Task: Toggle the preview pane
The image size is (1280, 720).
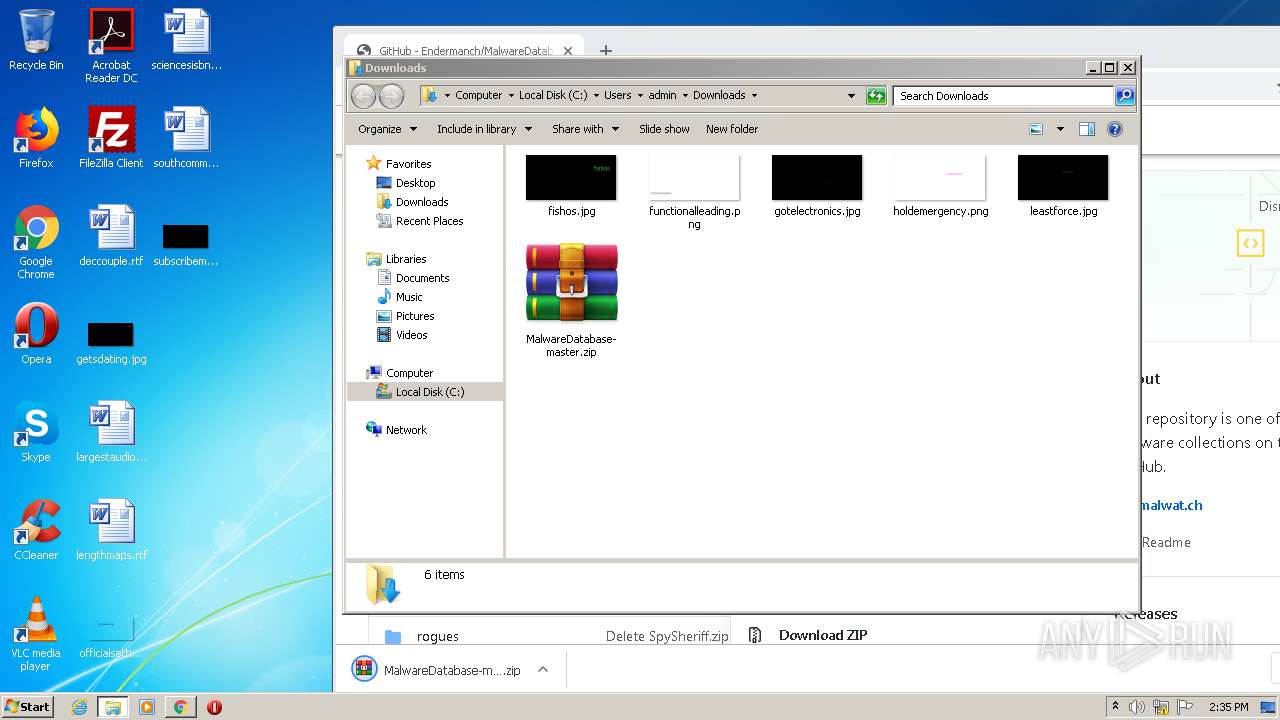Action: click(1087, 129)
